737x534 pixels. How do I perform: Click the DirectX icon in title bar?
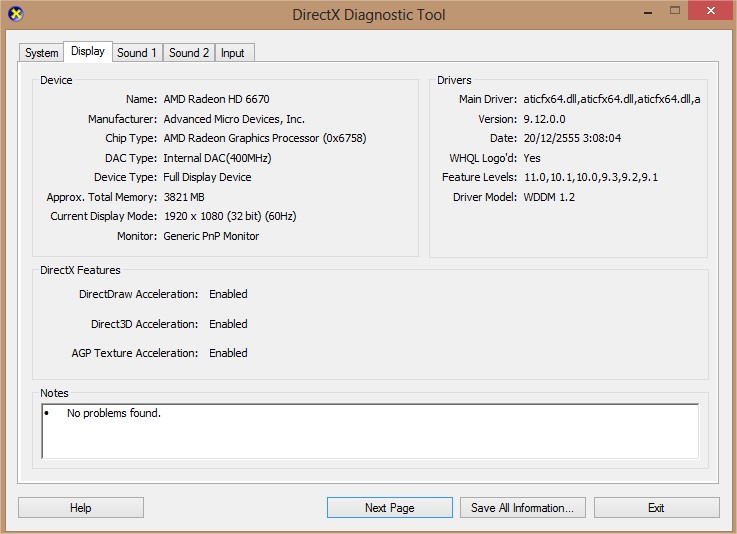(16, 14)
